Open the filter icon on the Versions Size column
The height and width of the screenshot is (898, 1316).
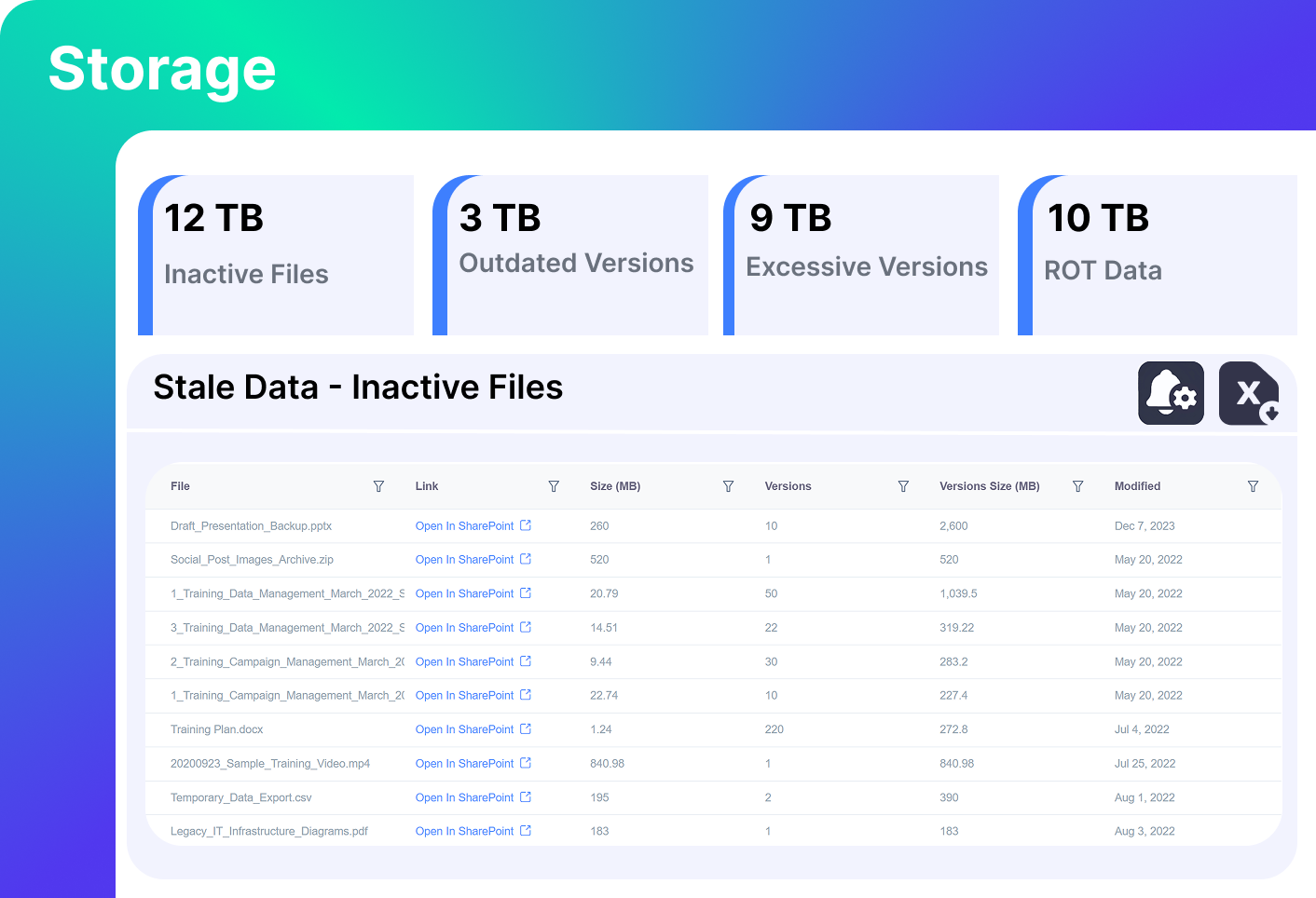(x=1078, y=485)
